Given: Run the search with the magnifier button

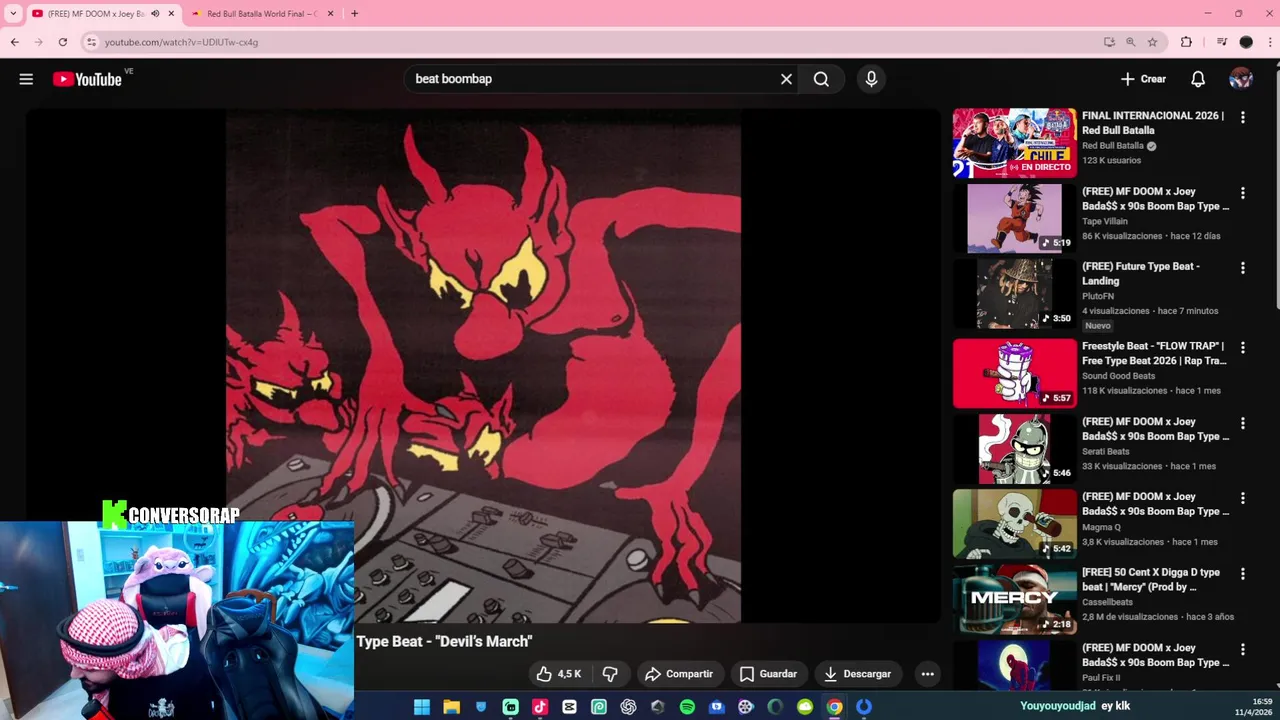Looking at the screenshot, I should [821, 79].
